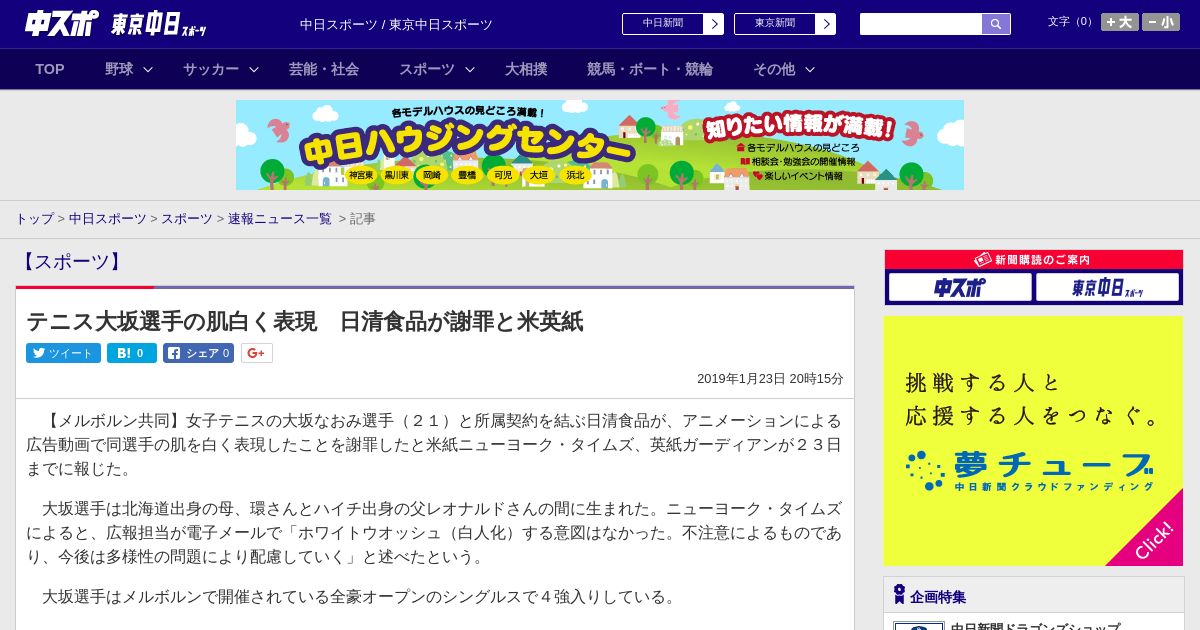
Task: Open the 東京新聞 link button
Action: coord(775,24)
